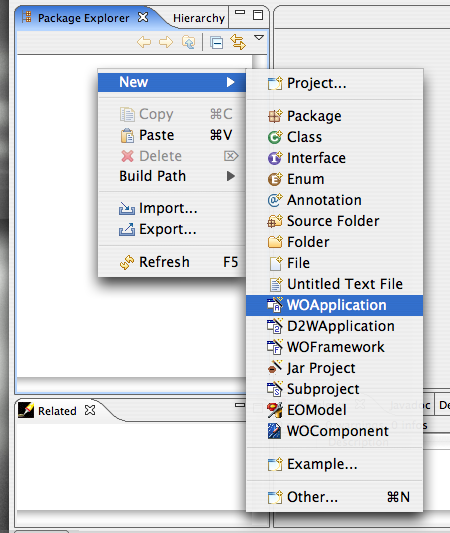Viewport: 450px width, 533px height.
Task: Maximize the Package Explorer view
Action: (258, 15)
